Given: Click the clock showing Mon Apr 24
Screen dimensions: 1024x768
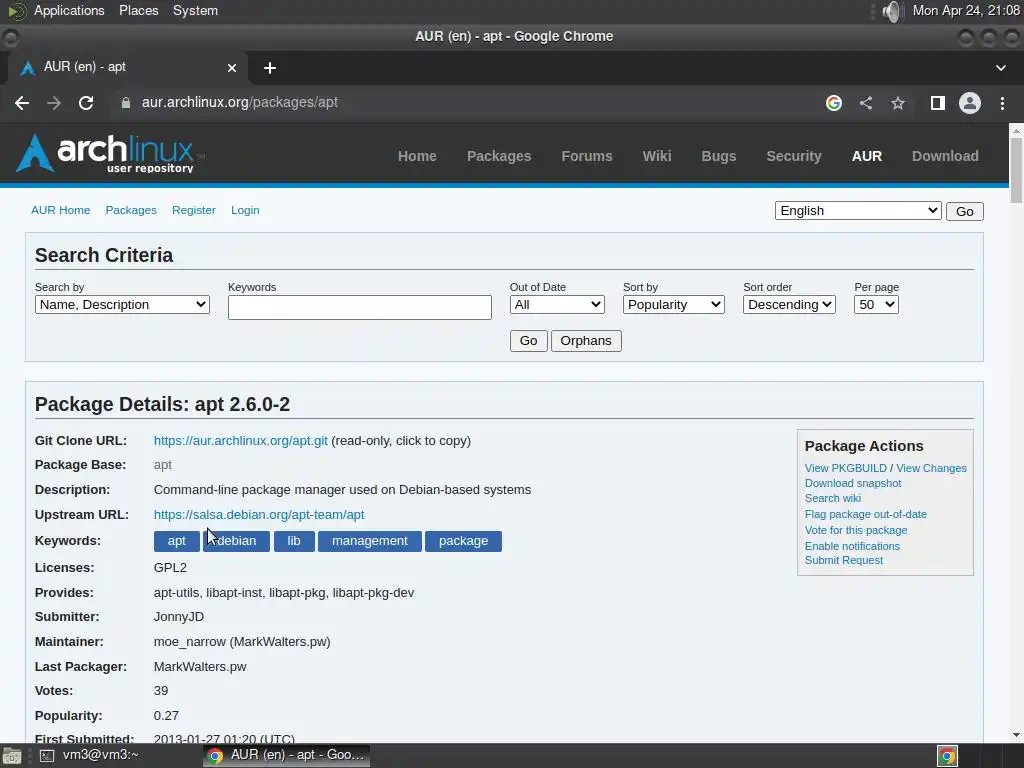Looking at the screenshot, I should click(966, 10).
